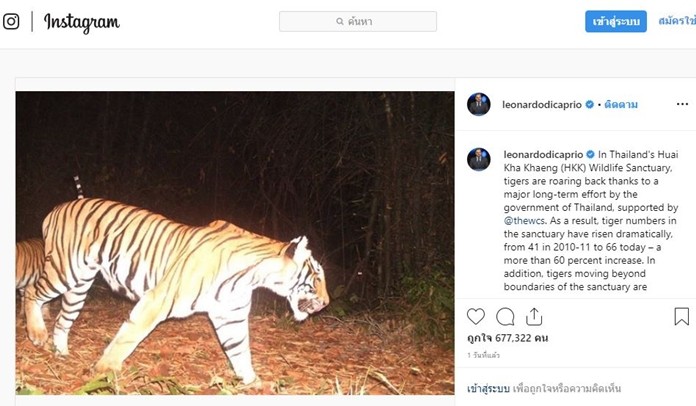Viewport: 696px width, 406px height.
Task: Click the caption avatar of leonardodicaprio
Action: [x=479, y=159]
